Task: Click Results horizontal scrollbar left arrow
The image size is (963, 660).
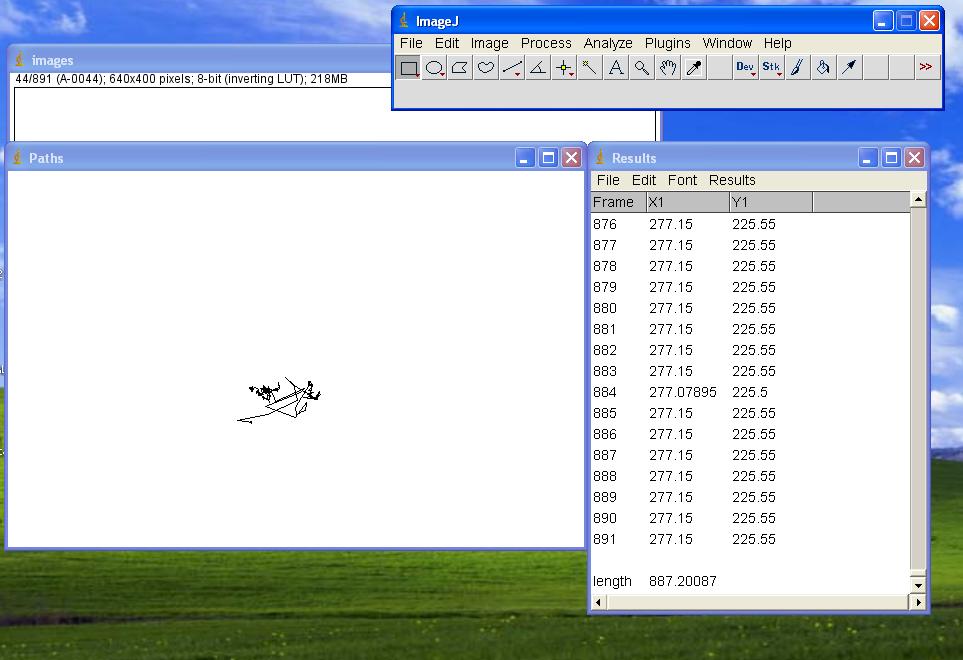Action: [598, 602]
